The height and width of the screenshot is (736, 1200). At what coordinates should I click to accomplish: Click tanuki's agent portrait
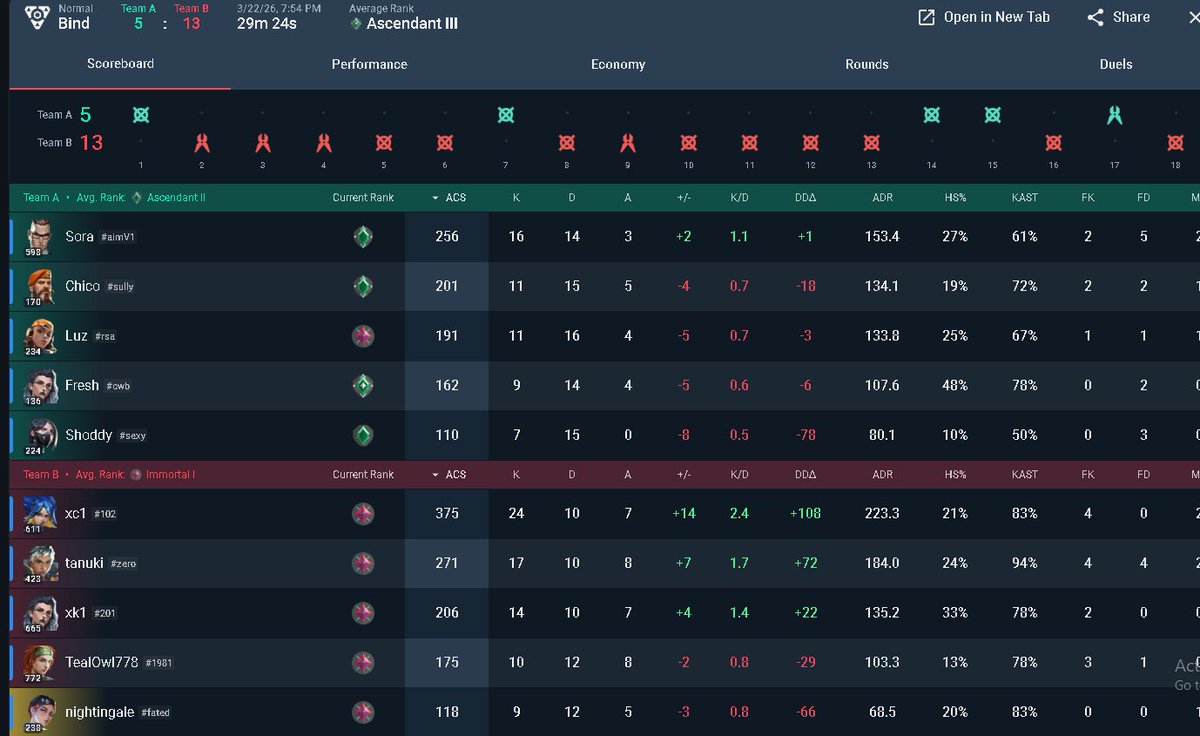(x=40, y=563)
